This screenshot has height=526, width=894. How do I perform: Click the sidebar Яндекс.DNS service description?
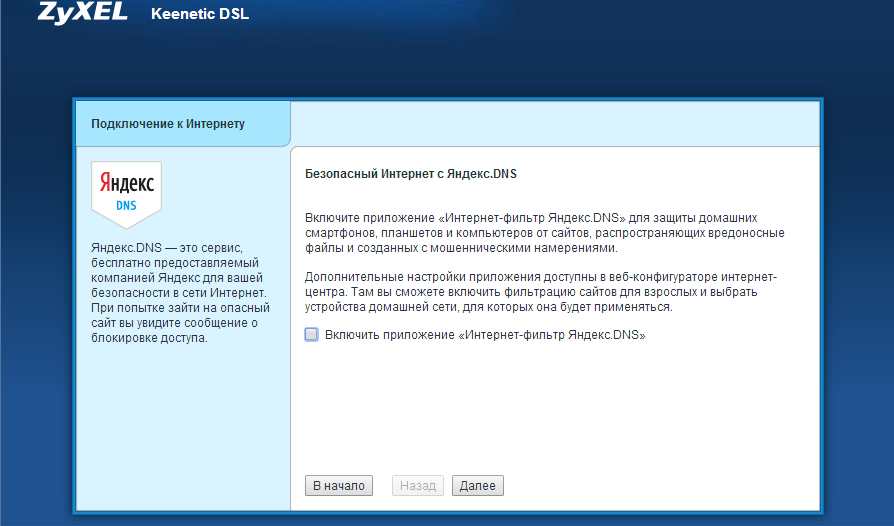click(177, 292)
